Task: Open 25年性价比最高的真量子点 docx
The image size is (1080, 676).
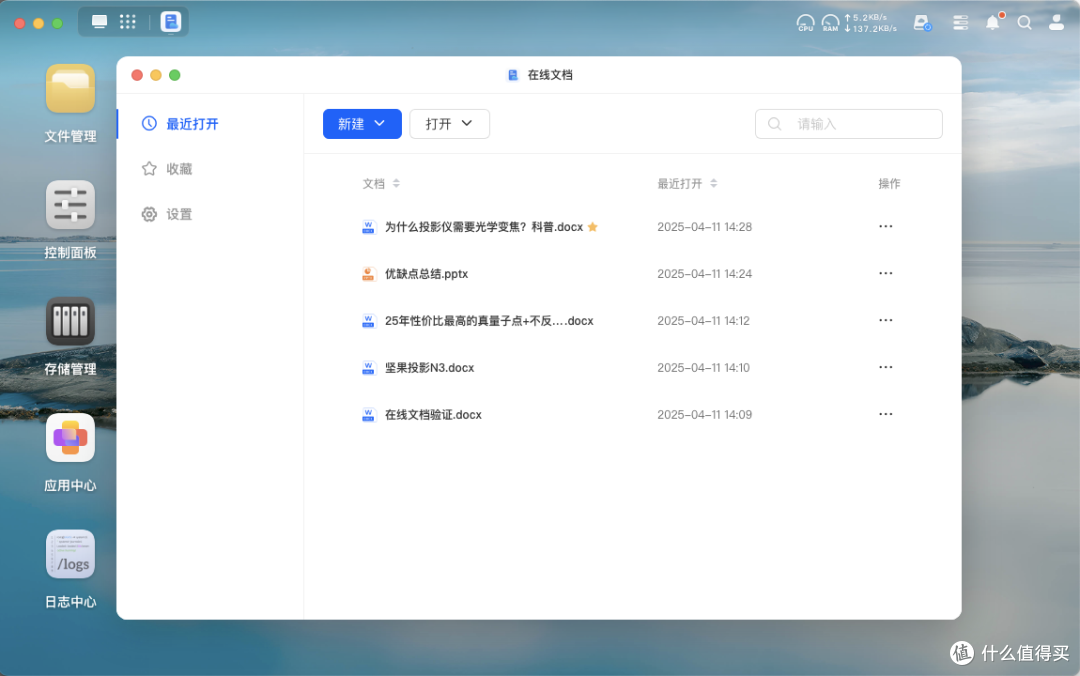Action: pos(489,320)
